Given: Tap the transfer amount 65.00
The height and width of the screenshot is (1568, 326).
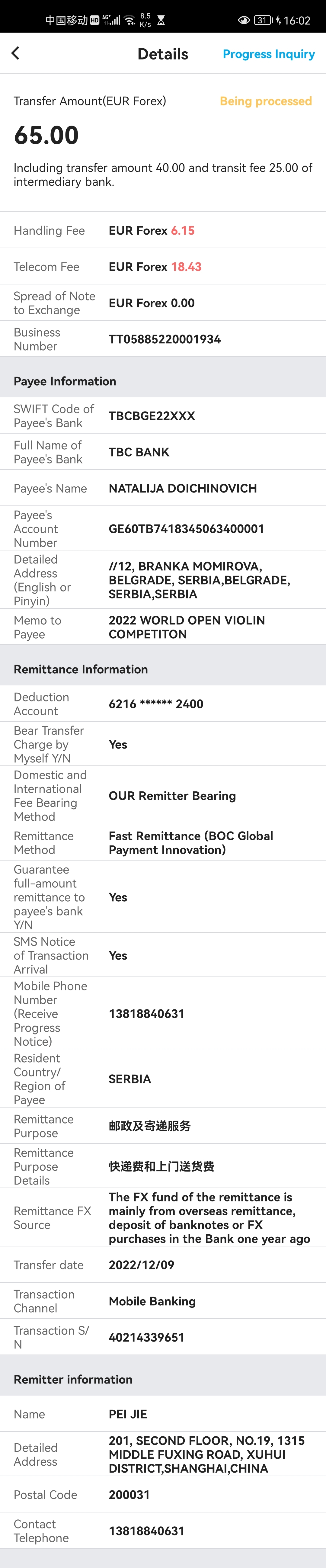Looking at the screenshot, I should (46, 135).
